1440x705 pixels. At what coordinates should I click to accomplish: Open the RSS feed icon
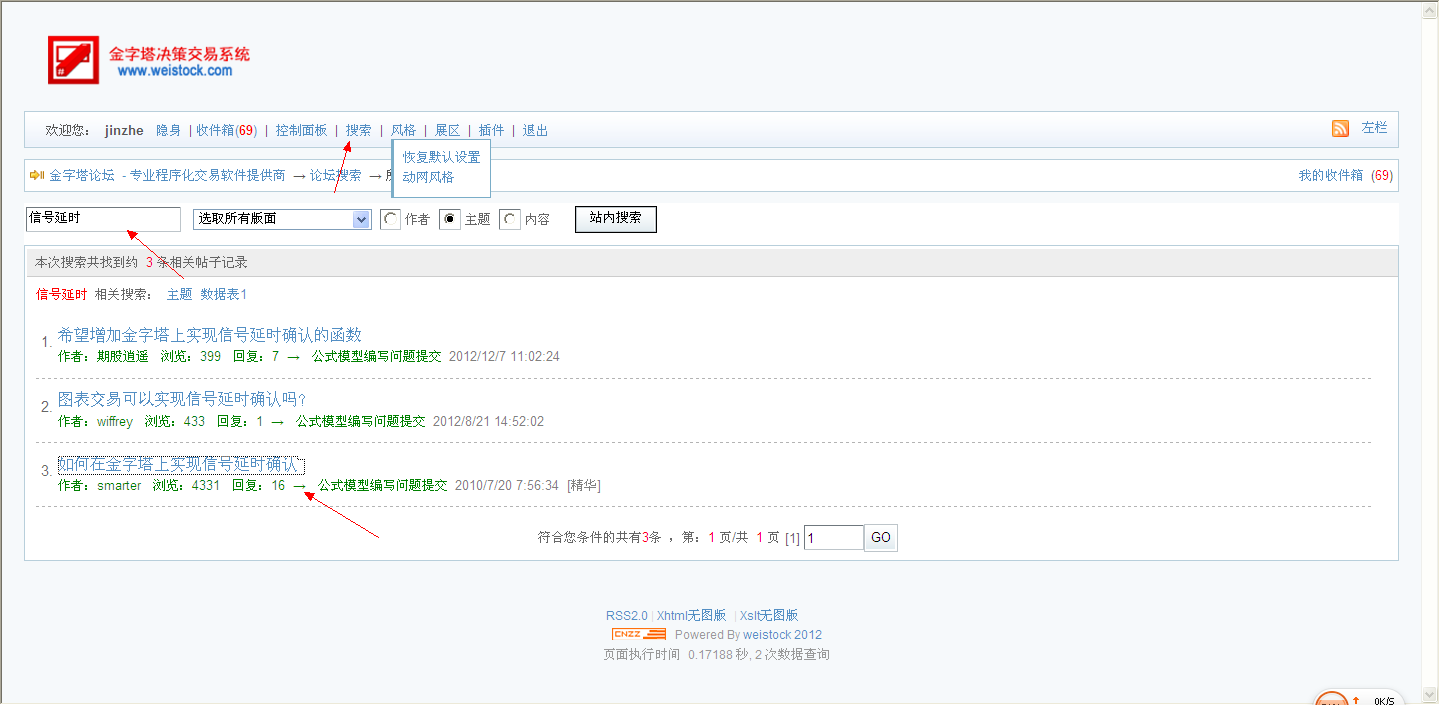tap(1340, 128)
